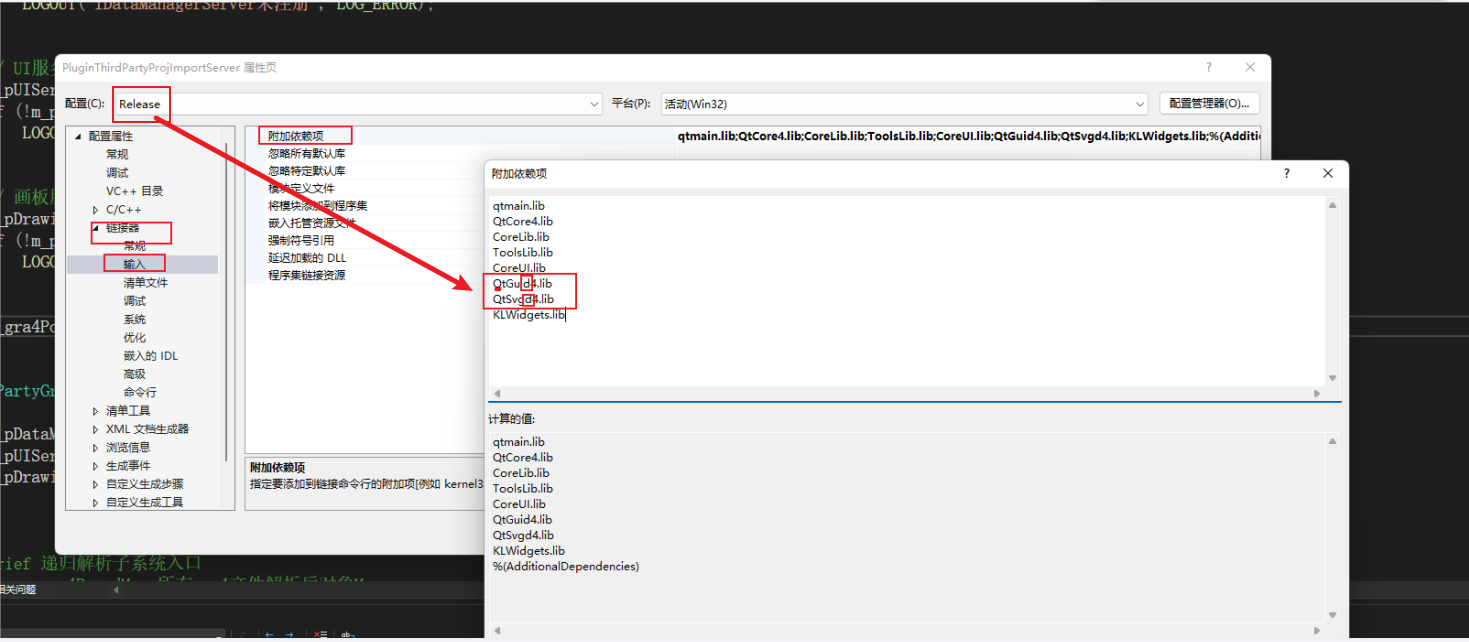Expand the C/C++ tree node
The width and height of the screenshot is (1469, 642).
pos(96,209)
